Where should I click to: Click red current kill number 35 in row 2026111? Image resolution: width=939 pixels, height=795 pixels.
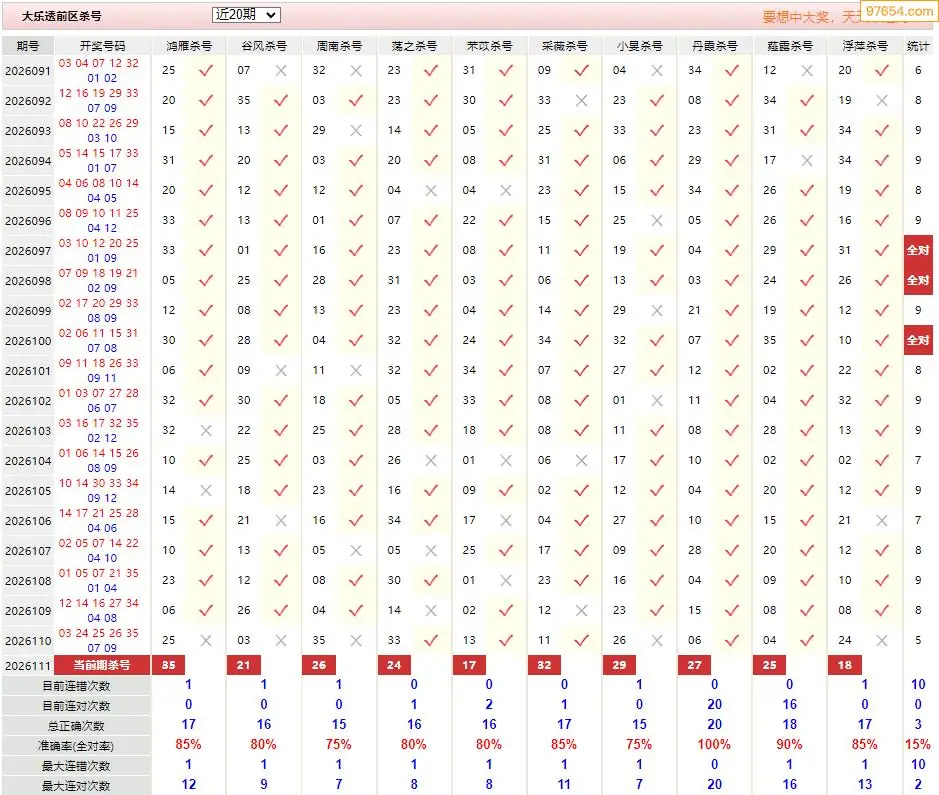click(x=169, y=665)
